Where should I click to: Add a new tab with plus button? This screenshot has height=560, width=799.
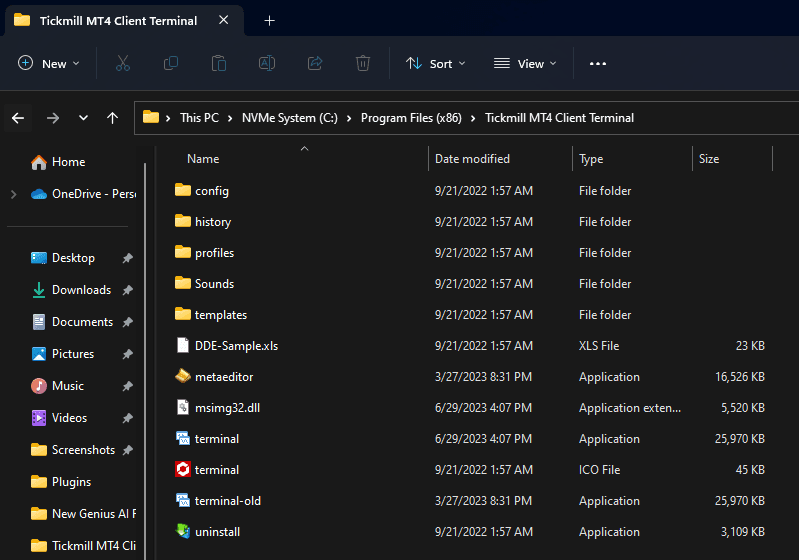[x=270, y=20]
